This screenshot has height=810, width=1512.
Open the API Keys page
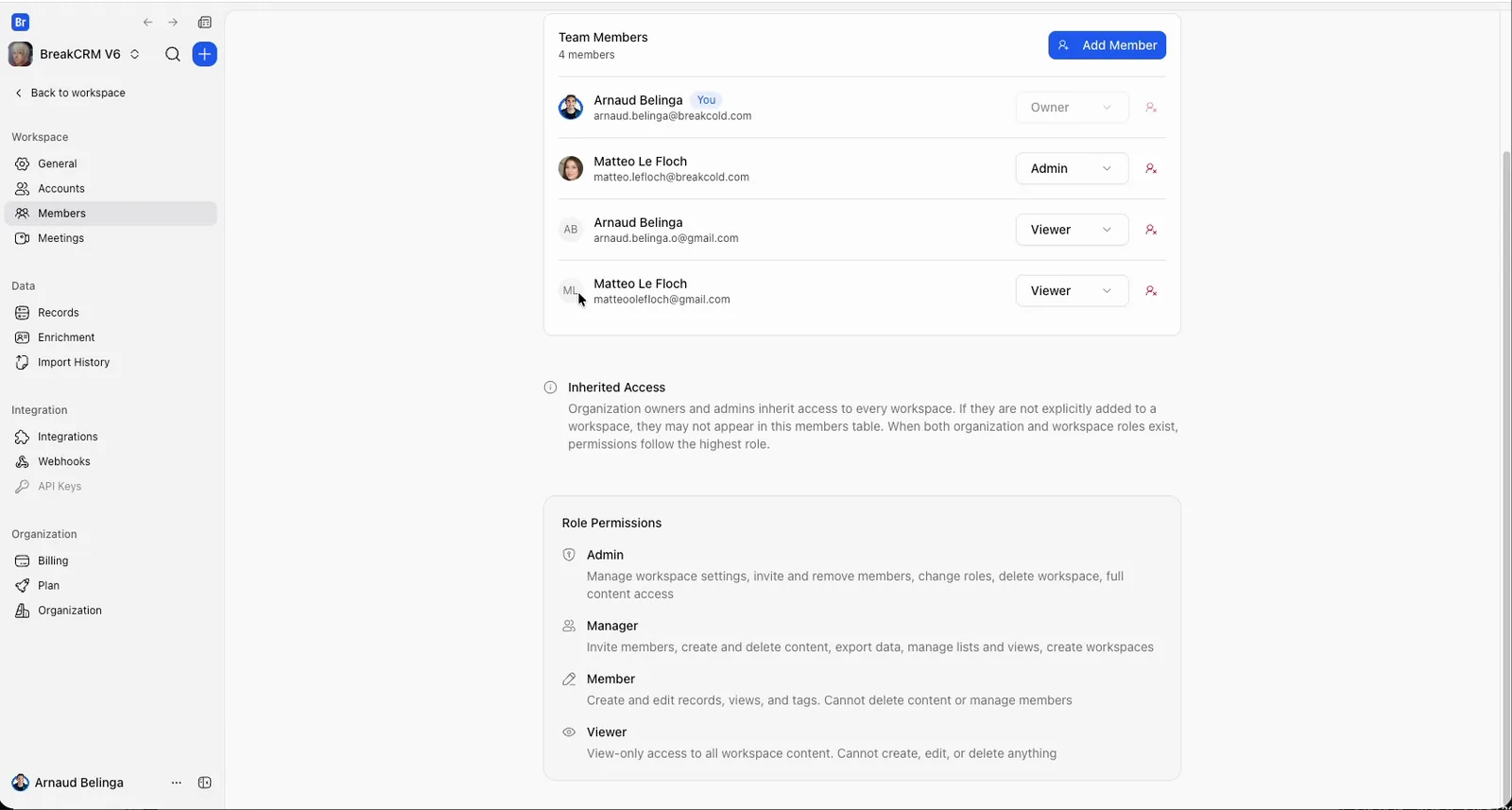[x=111, y=486]
